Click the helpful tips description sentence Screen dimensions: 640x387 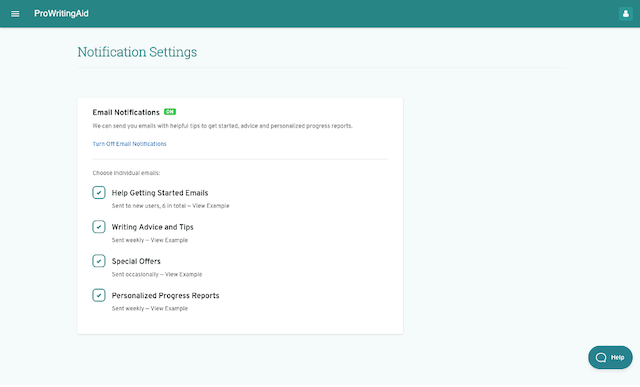[222, 126]
